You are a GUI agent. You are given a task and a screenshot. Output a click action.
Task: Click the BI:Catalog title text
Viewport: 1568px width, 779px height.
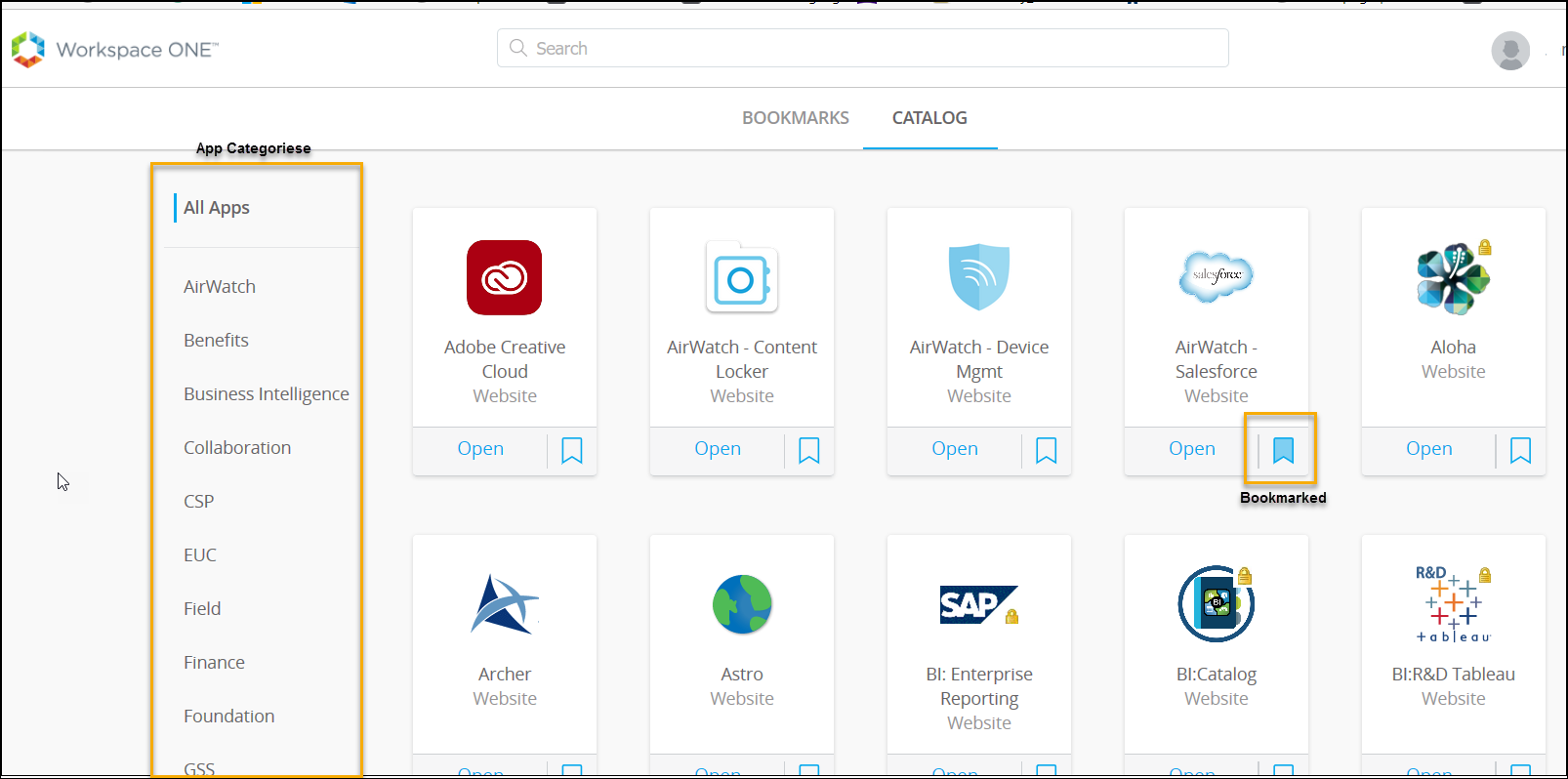click(x=1217, y=675)
